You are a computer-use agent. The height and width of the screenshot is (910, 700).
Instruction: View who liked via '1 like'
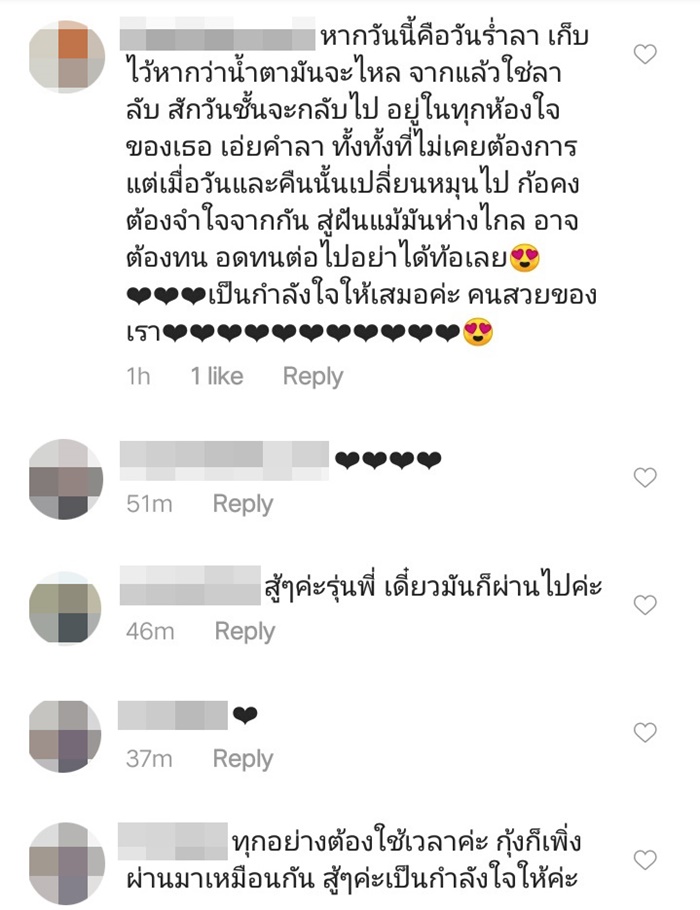[217, 377]
